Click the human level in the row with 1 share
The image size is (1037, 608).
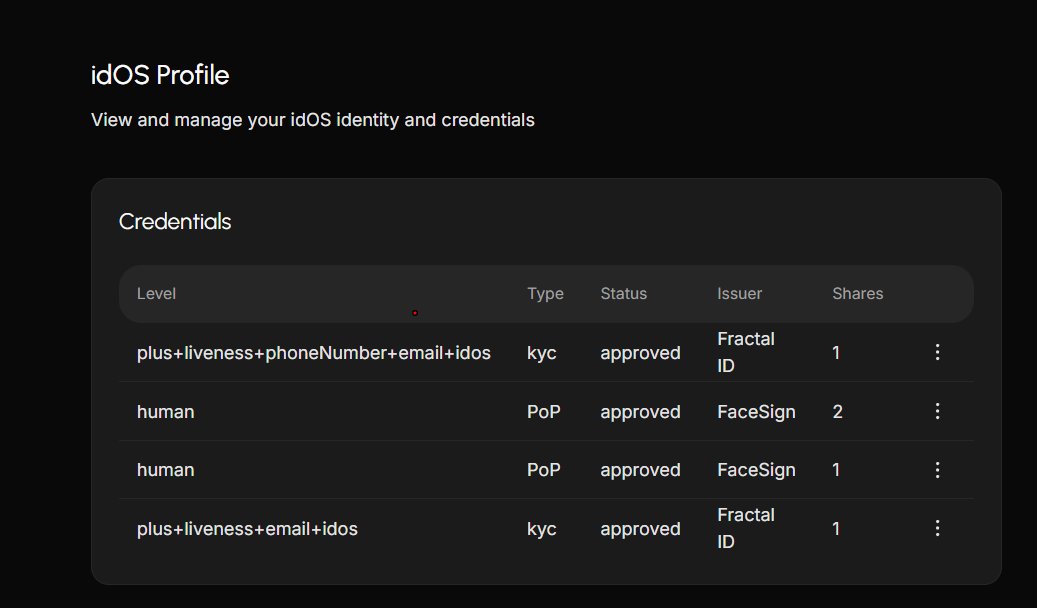click(x=165, y=470)
